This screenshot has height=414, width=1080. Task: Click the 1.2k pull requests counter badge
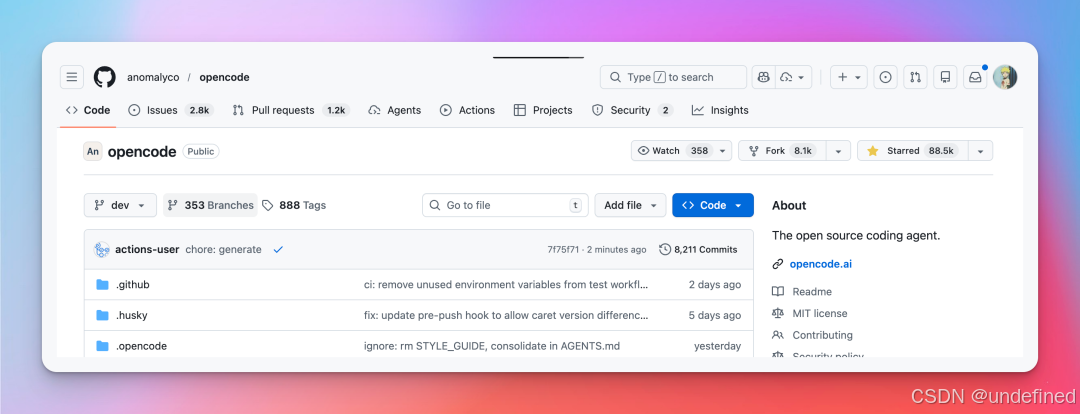(335, 110)
